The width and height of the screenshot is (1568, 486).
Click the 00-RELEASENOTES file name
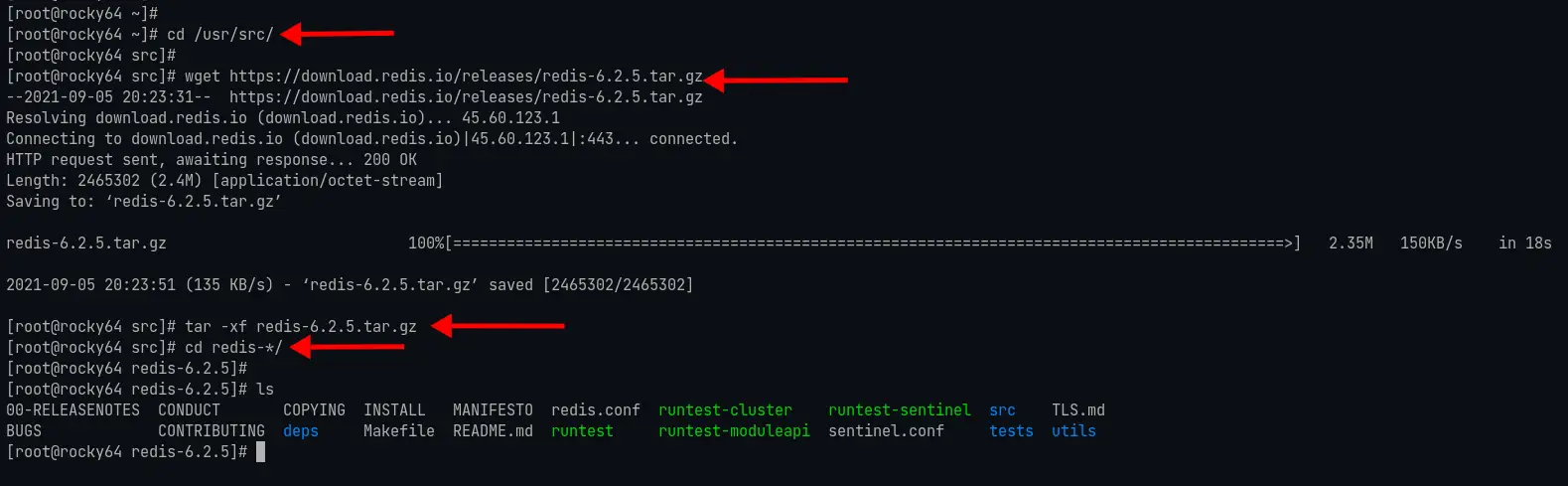pyautogui.click(x=73, y=410)
